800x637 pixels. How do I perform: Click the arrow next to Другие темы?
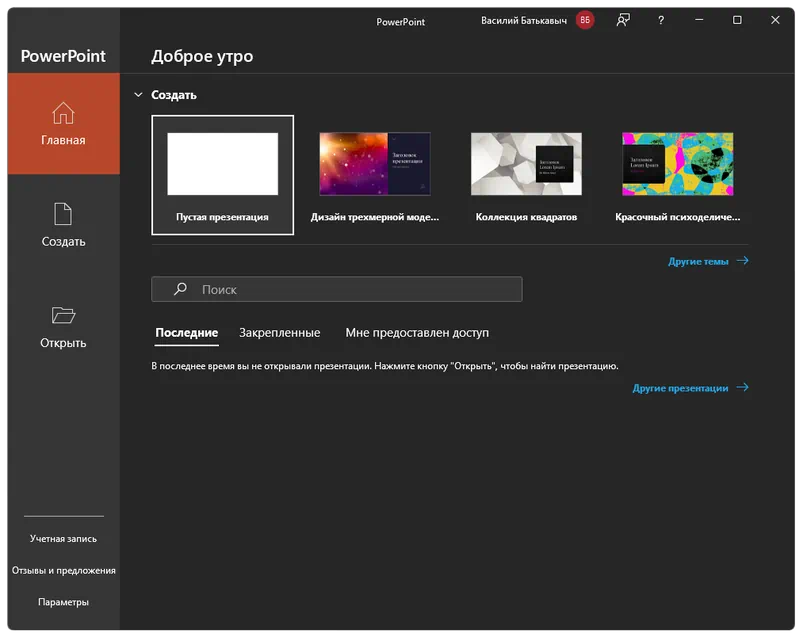coord(741,261)
